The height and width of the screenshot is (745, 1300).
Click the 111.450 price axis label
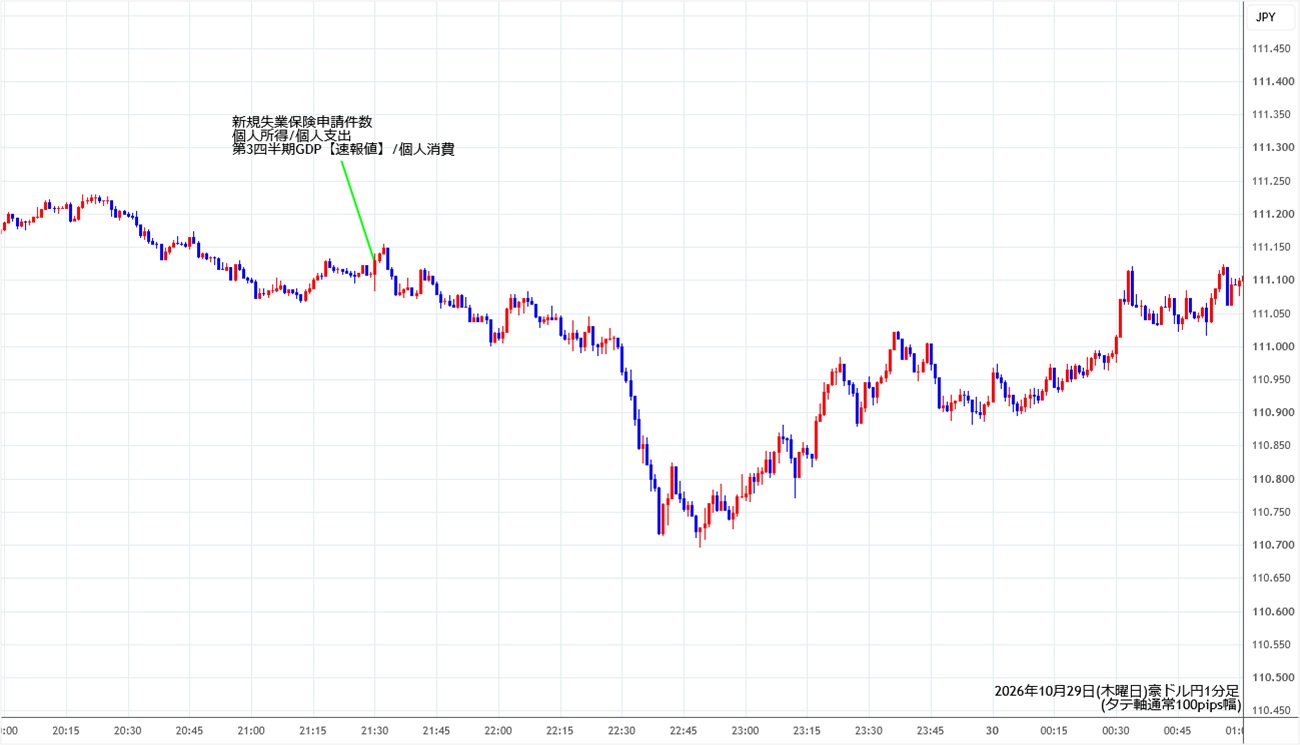(1270, 50)
